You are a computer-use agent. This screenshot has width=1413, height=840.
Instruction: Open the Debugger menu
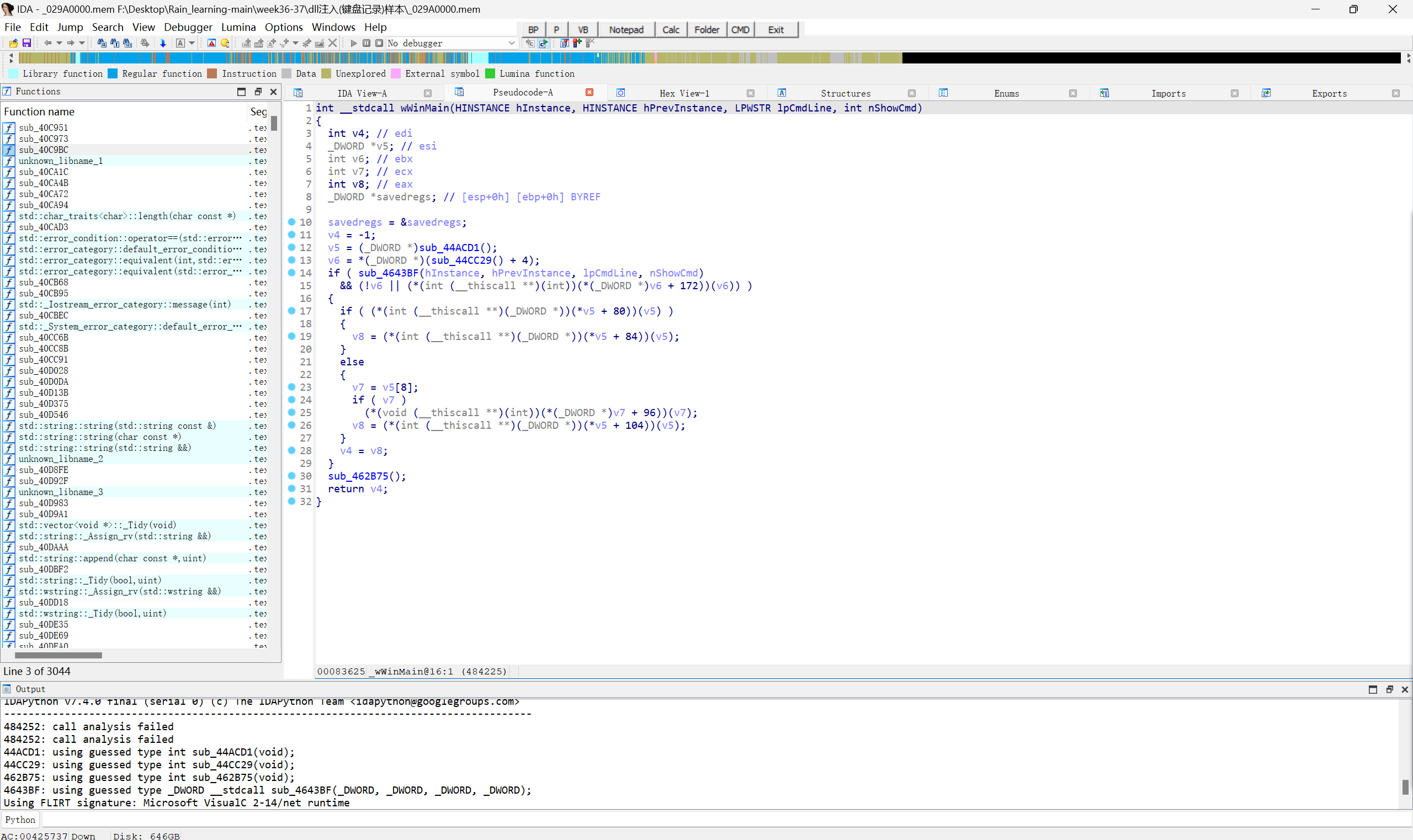pos(188,27)
